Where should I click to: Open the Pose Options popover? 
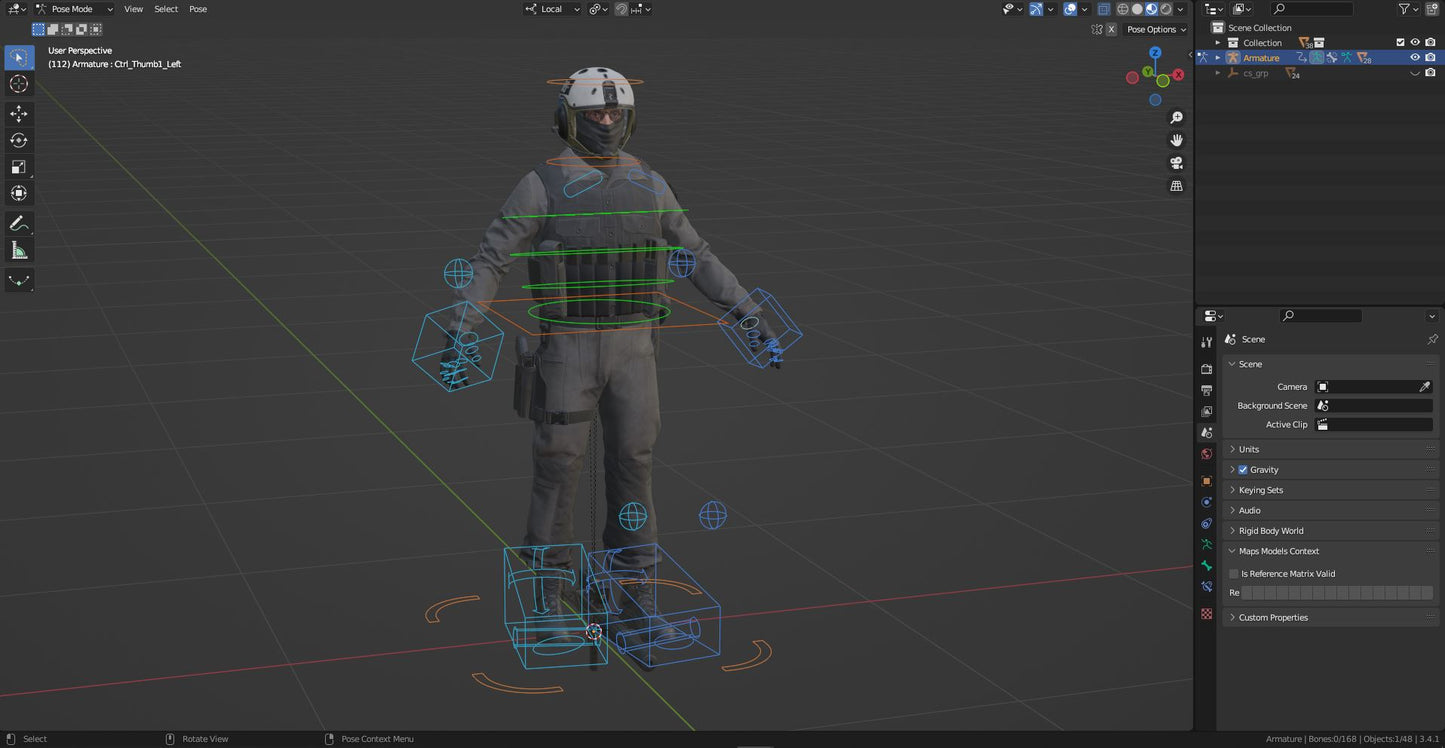click(1156, 30)
